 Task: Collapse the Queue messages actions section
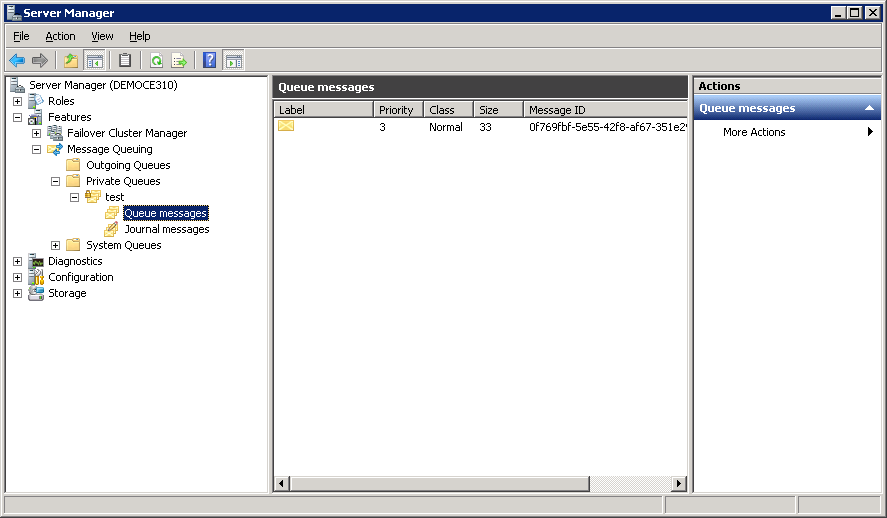pyautogui.click(x=869, y=108)
